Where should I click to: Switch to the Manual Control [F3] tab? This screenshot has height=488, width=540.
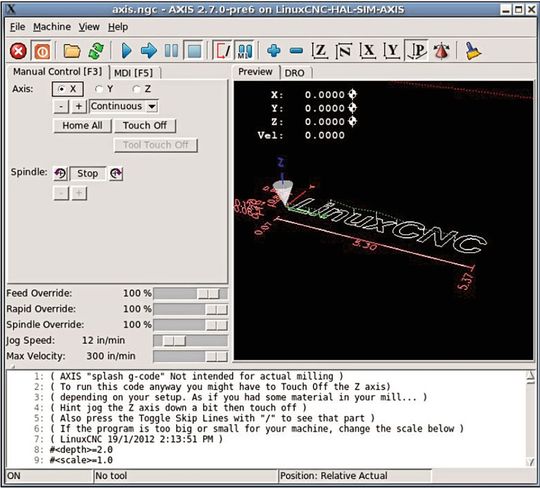point(58,72)
